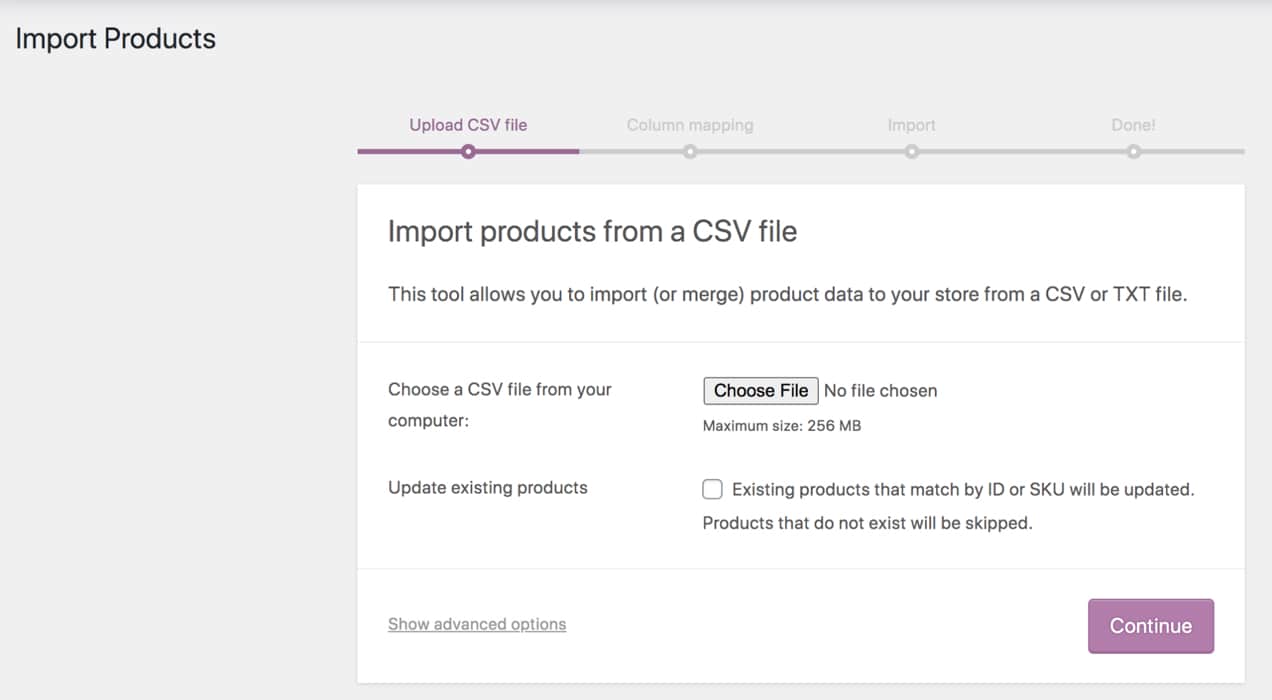Click the Done! step circle marker

pyautogui.click(x=1133, y=152)
